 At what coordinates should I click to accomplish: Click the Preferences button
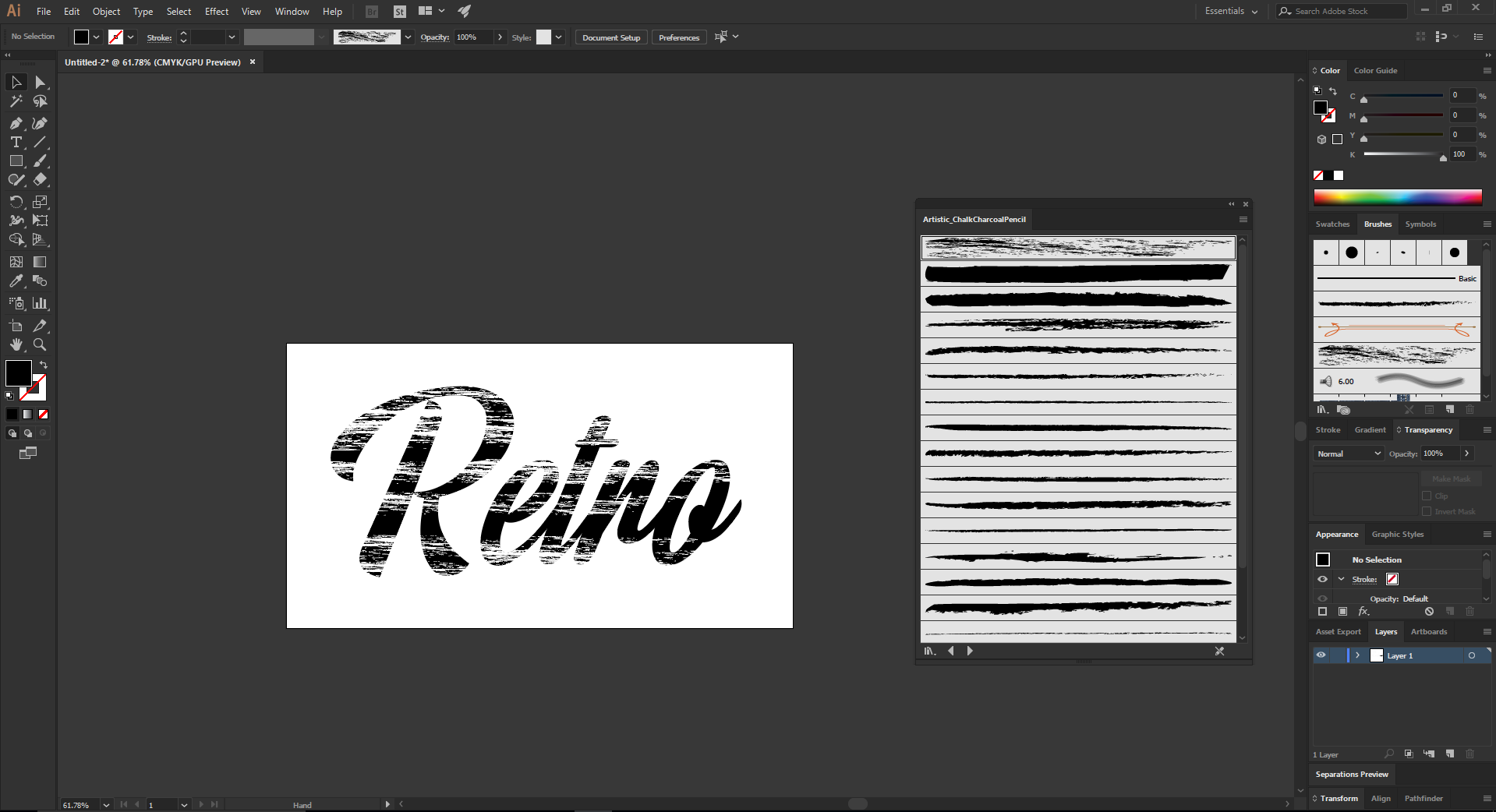point(679,37)
